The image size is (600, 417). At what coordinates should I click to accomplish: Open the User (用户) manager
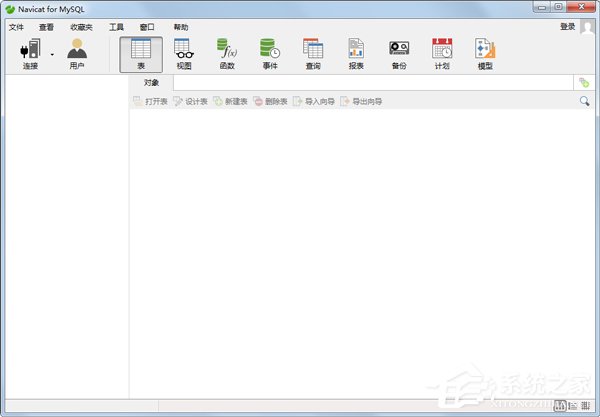coord(77,54)
